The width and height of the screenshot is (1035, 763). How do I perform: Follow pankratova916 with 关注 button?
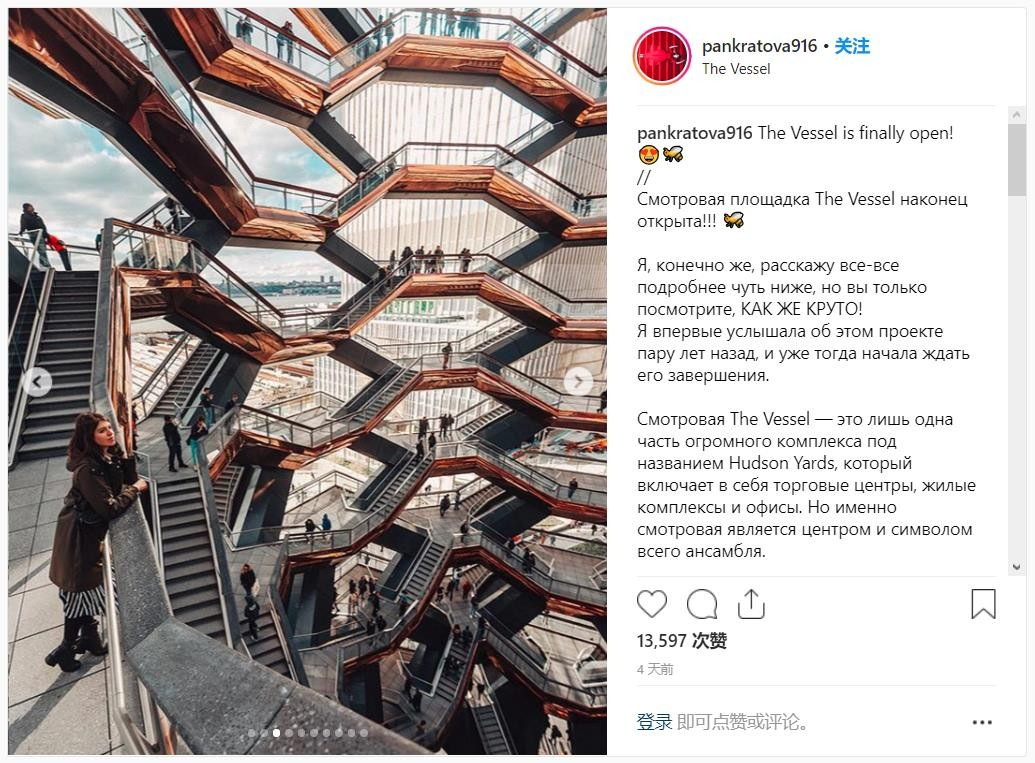pyautogui.click(x=852, y=46)
